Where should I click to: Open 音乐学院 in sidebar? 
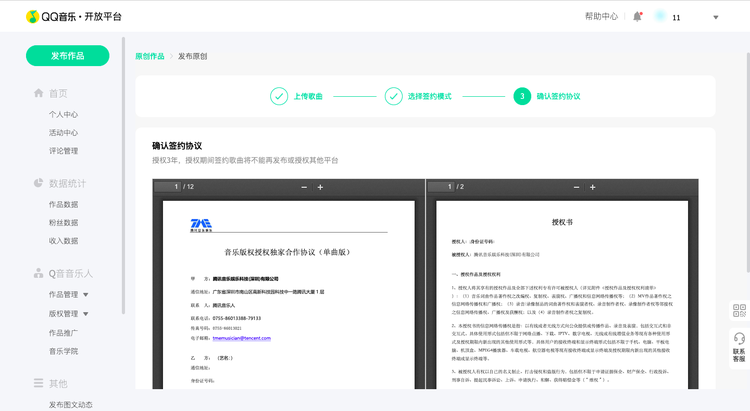coord(63,351)
